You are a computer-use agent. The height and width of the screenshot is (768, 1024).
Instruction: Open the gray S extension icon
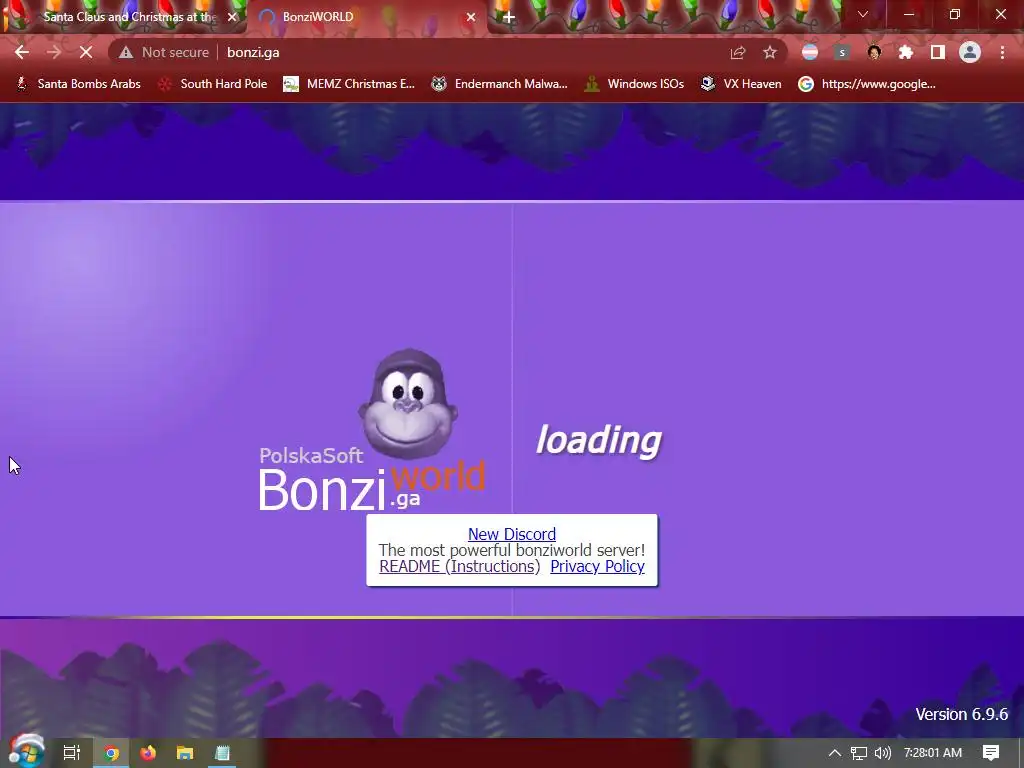pos(842,52)
